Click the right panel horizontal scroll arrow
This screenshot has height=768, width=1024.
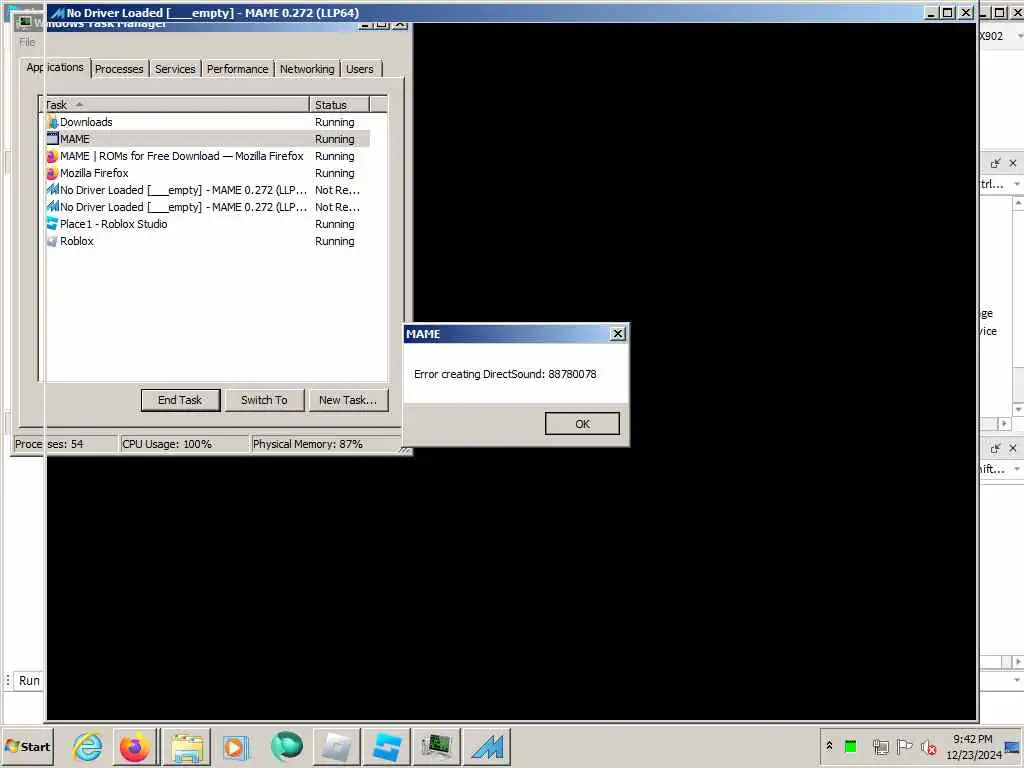pos(1003,424)
